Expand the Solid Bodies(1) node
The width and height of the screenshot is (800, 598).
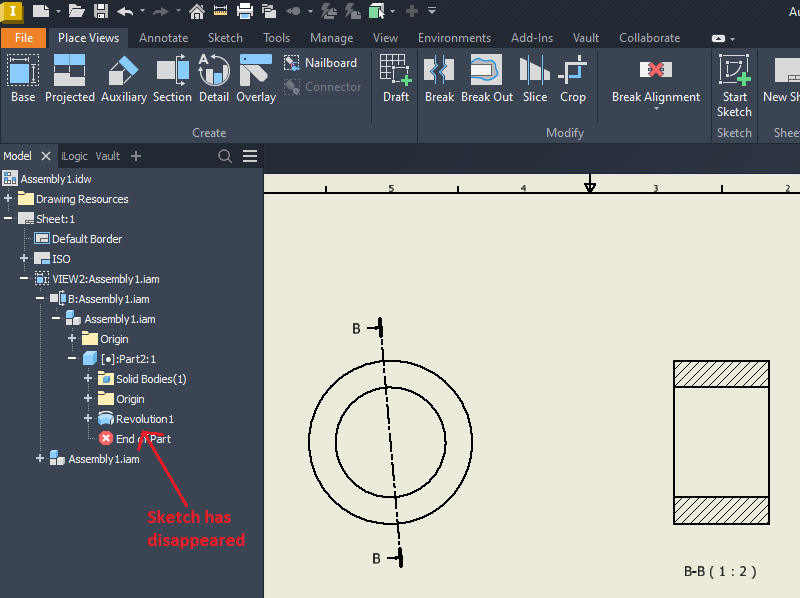[88, 378]
